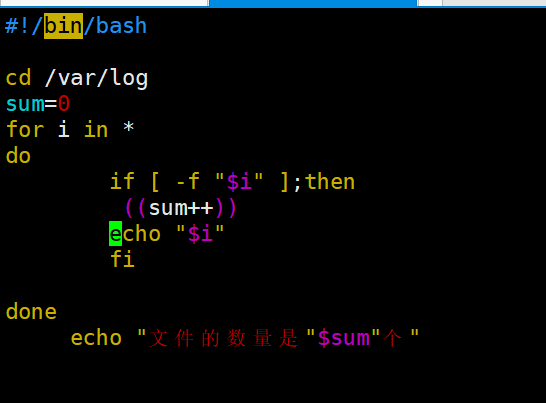
Task: Select the blue active tab at top
Action: point(313,3)
